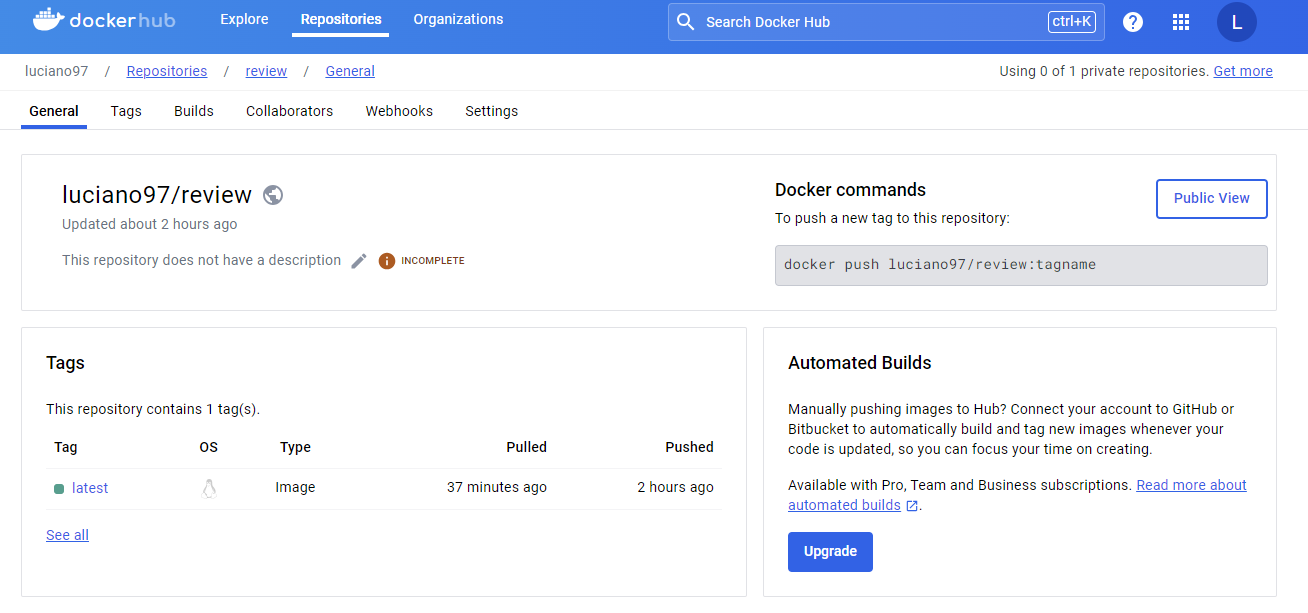This screenshot has height=613, width=1308.
Task: Click the General breadcrumb link
Action: tap(350, 71)
